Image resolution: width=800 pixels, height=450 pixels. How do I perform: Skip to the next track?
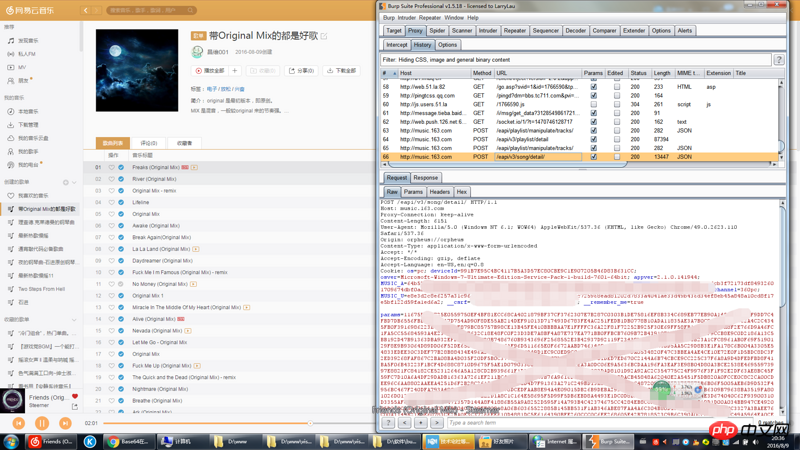(x=65, y=424)
